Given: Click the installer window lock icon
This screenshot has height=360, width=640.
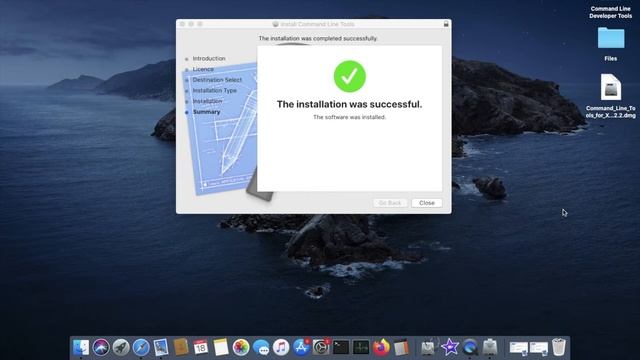Looking at the screenshot, I should (x=446, y=24).
